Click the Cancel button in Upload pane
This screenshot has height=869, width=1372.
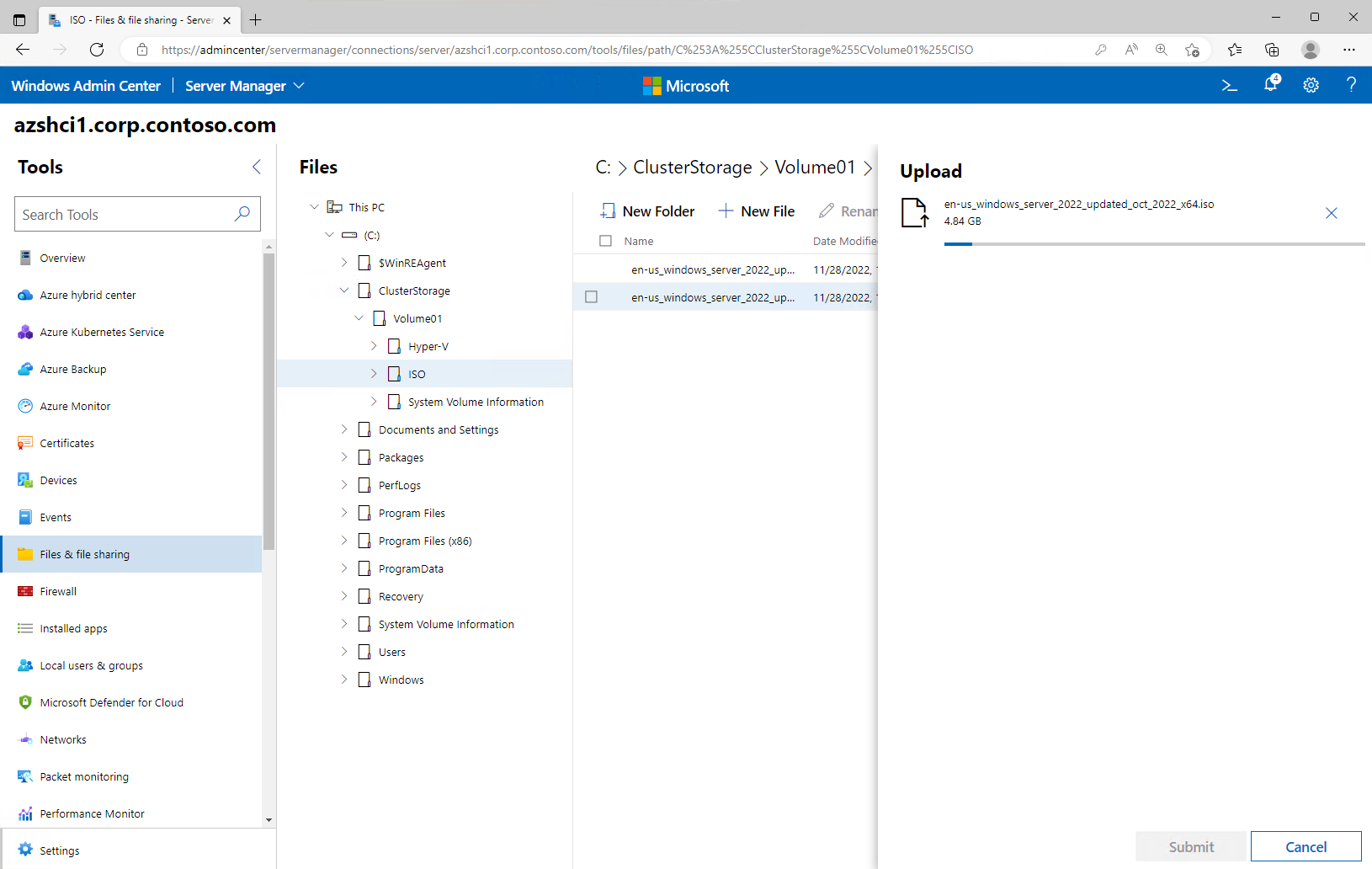tap(1306, 846)
